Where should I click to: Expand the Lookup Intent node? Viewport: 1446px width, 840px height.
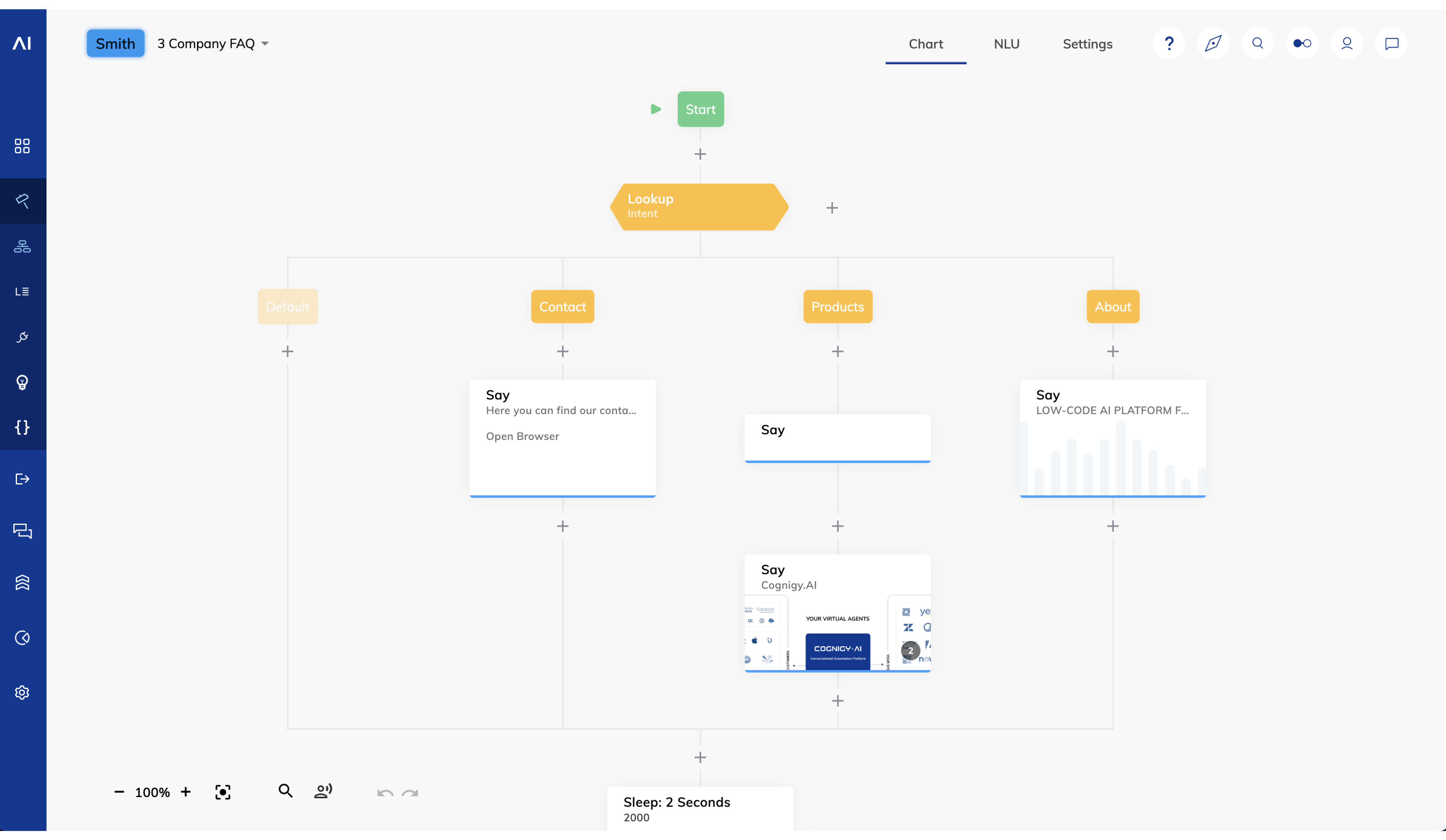[699, 207]
